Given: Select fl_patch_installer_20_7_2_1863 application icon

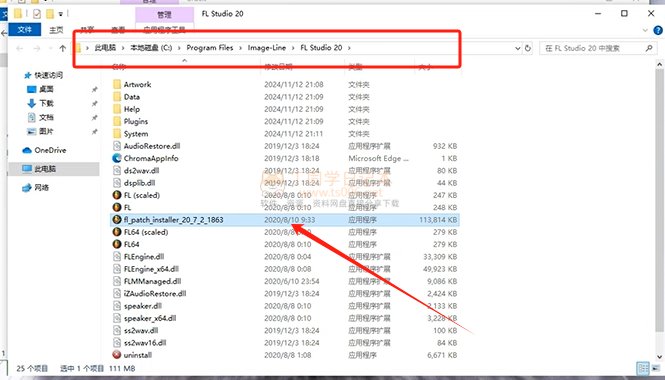Looking at the screenshot, I should point(117,220).
